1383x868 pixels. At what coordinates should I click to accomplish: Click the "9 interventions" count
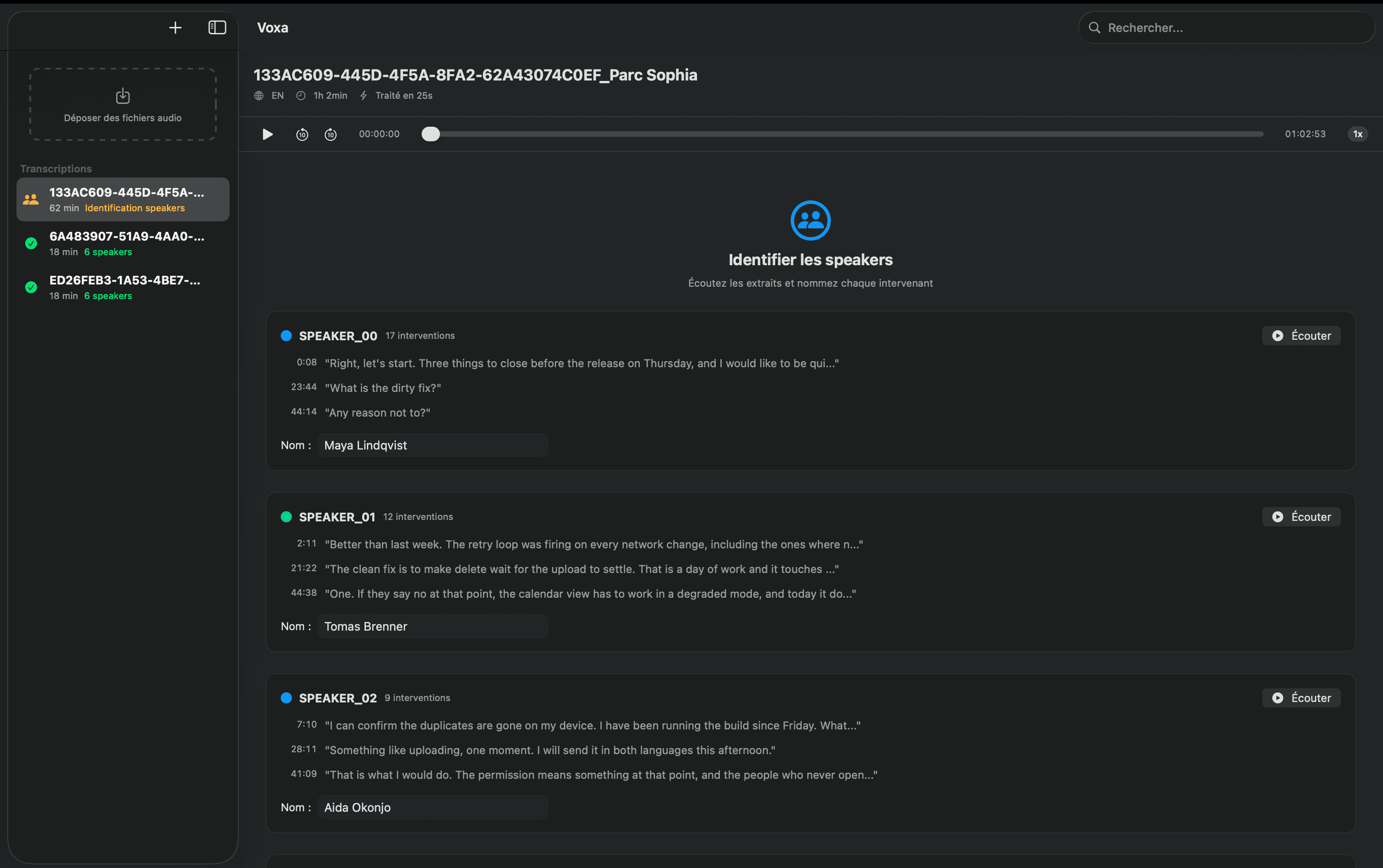click(418, 697)
